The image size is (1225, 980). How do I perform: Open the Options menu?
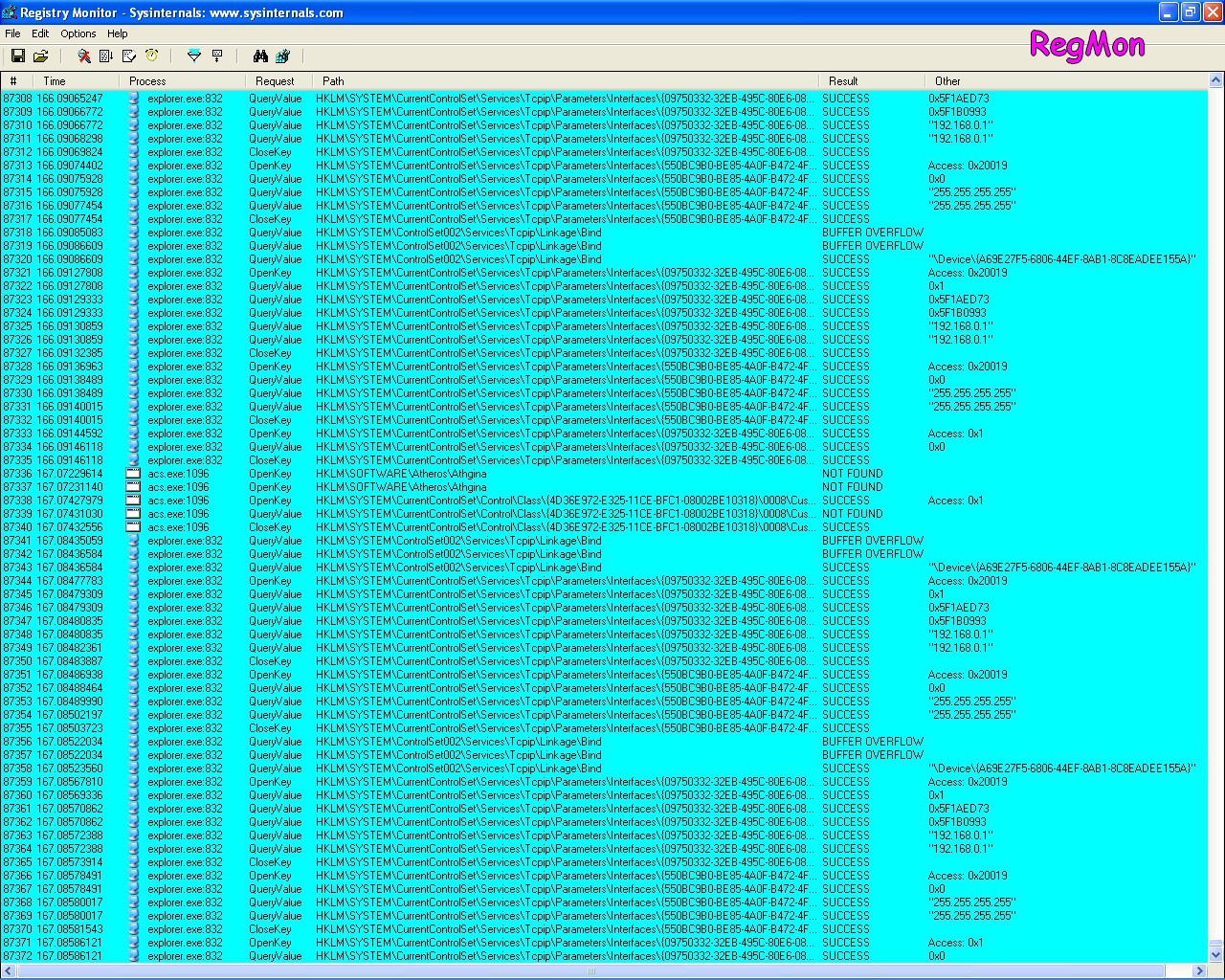(78, 33)
